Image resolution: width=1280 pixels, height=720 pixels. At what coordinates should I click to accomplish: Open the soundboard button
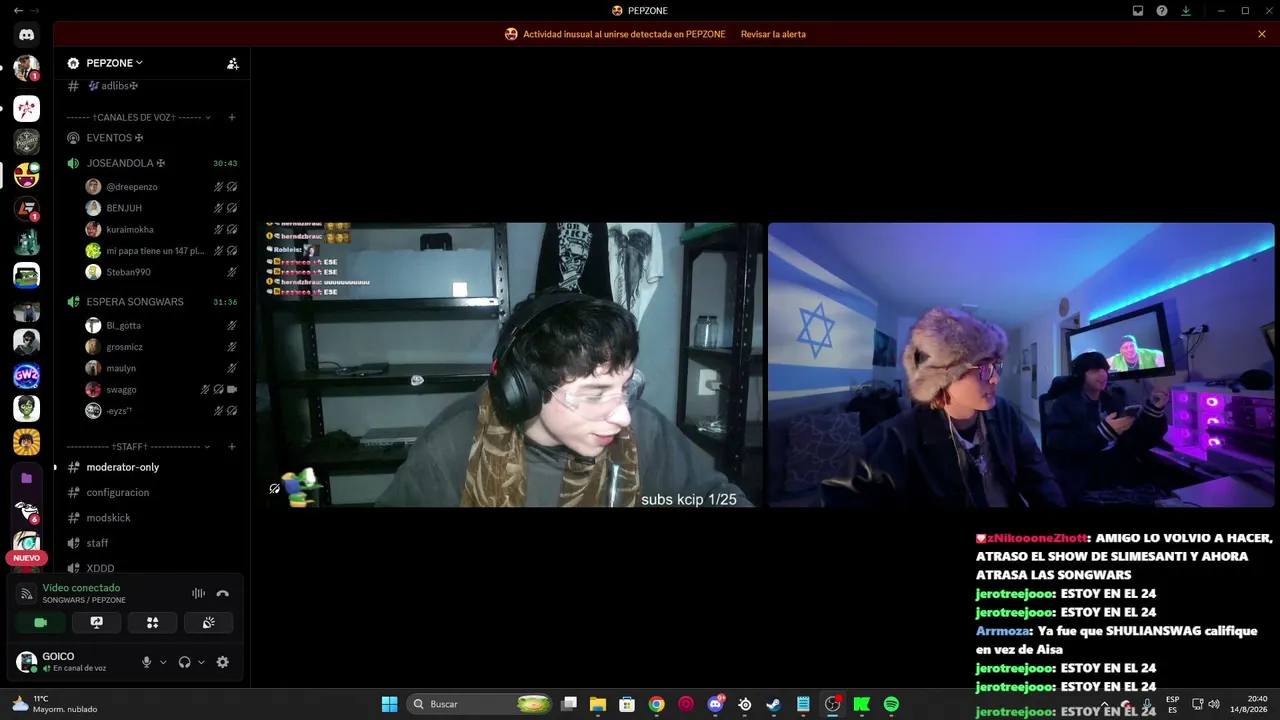(208, 622)
